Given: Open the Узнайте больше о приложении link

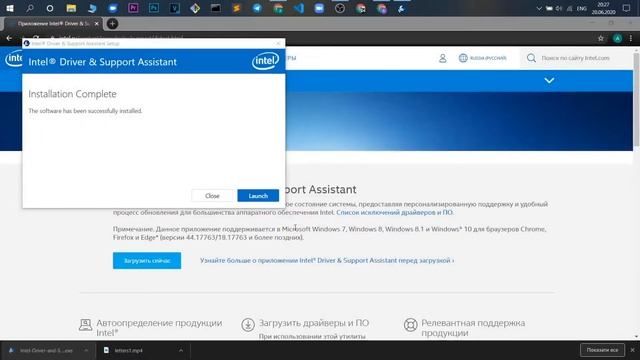Looking at the screenshot, I should click(327, 260).
